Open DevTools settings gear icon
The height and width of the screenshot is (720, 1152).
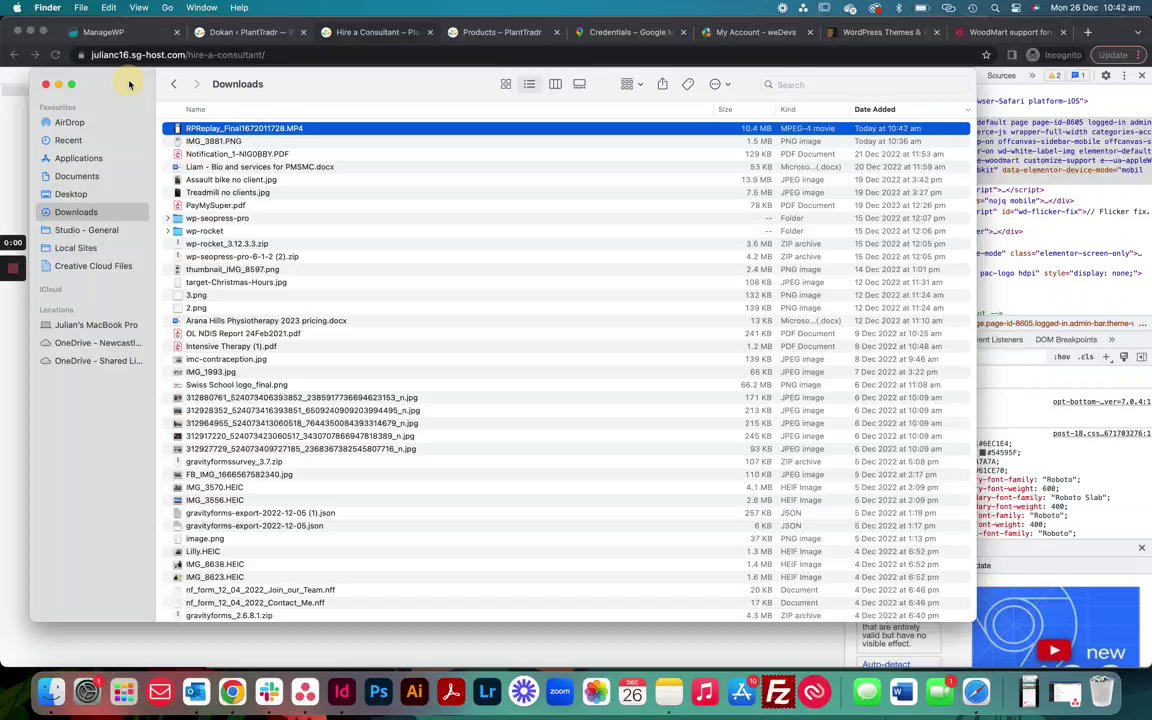[x=1106, y=76]
